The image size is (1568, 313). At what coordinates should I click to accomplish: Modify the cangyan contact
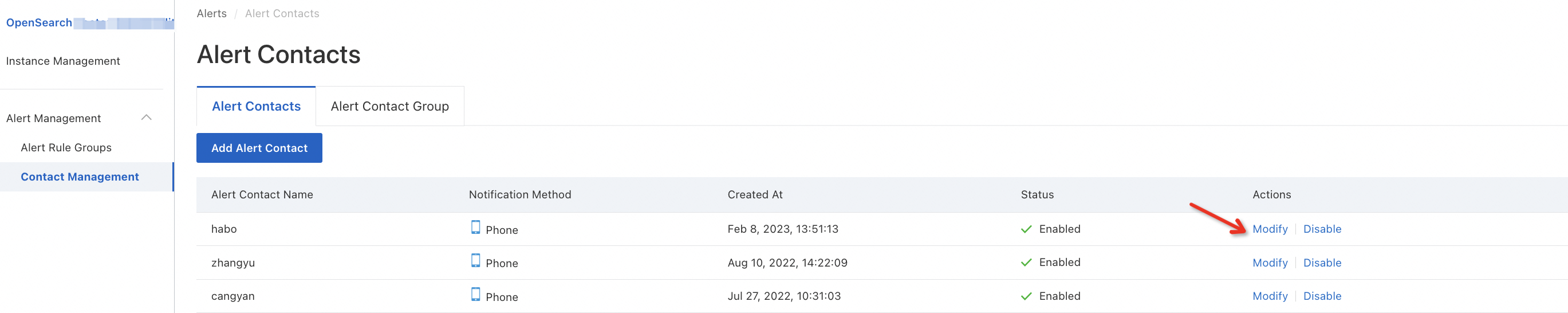1270,296
